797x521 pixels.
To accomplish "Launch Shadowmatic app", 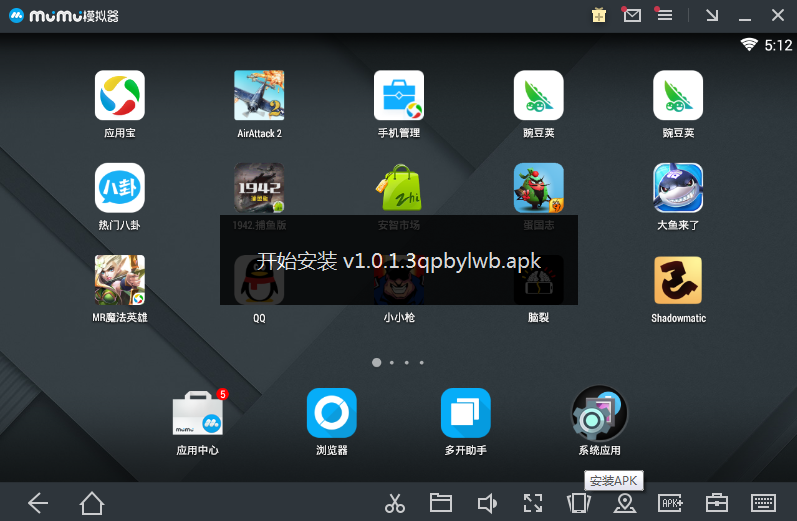I will click(x=678, y=280).
